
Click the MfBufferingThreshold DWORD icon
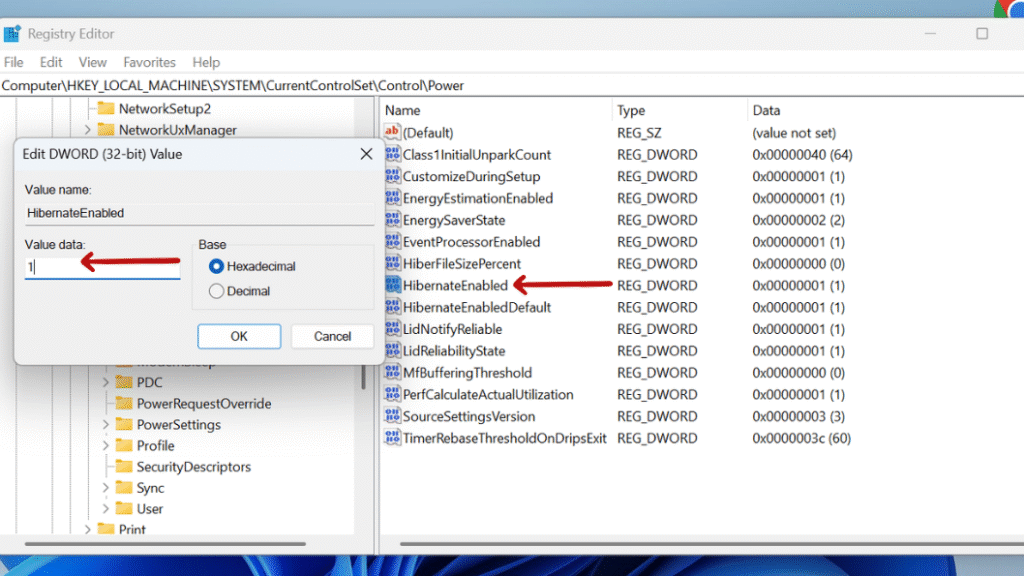[392, 372]
